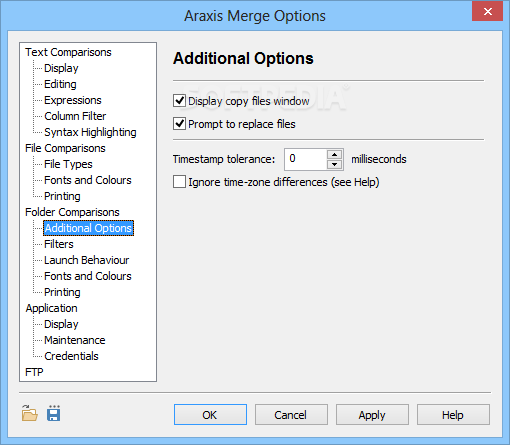The height and width of the screenshot is (445, 510).
Task: Click the Apply button
Action: tap(372, 415)
